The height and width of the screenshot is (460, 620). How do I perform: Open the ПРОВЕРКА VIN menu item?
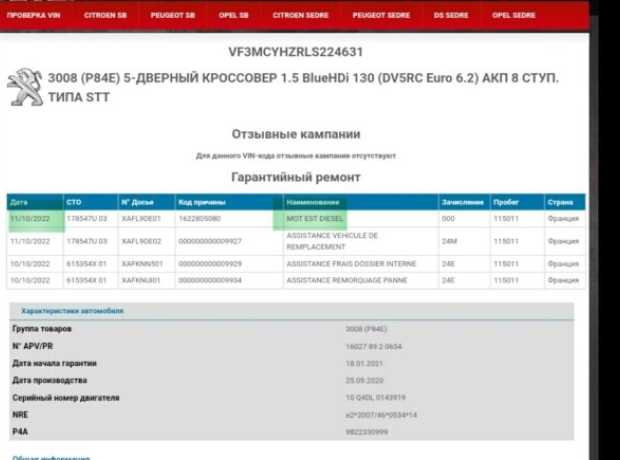pyautogui.click(x=34, y=15)
